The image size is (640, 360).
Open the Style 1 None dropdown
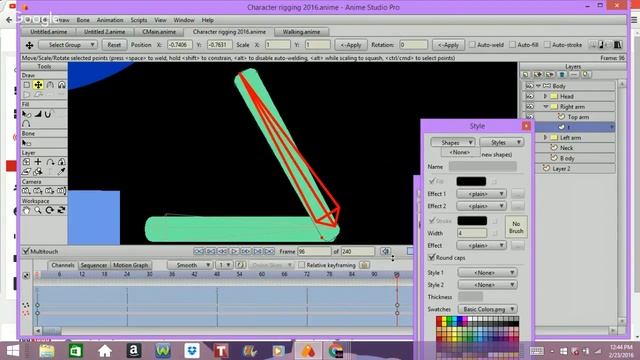tap(487, 273)
